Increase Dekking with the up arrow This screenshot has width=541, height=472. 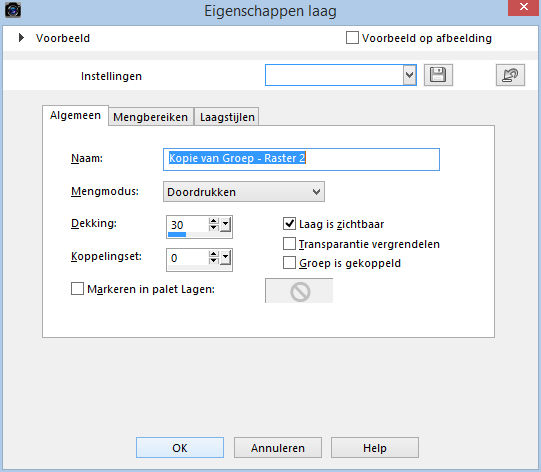214,221
